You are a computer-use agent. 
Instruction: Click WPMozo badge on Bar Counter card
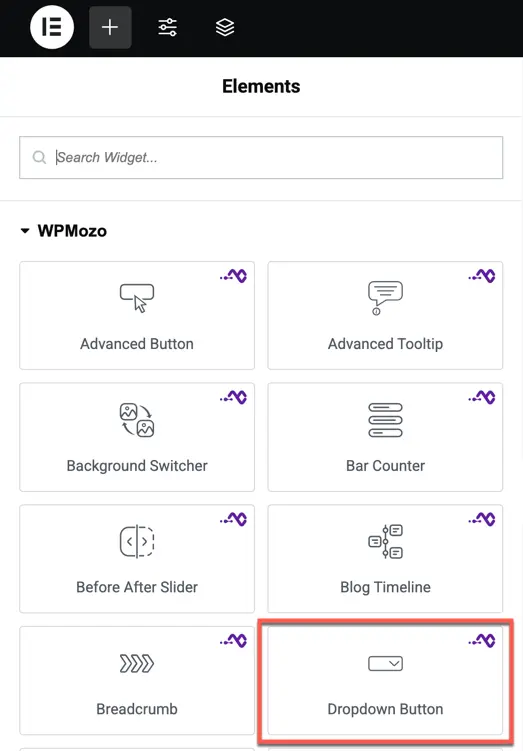(482, 397)
